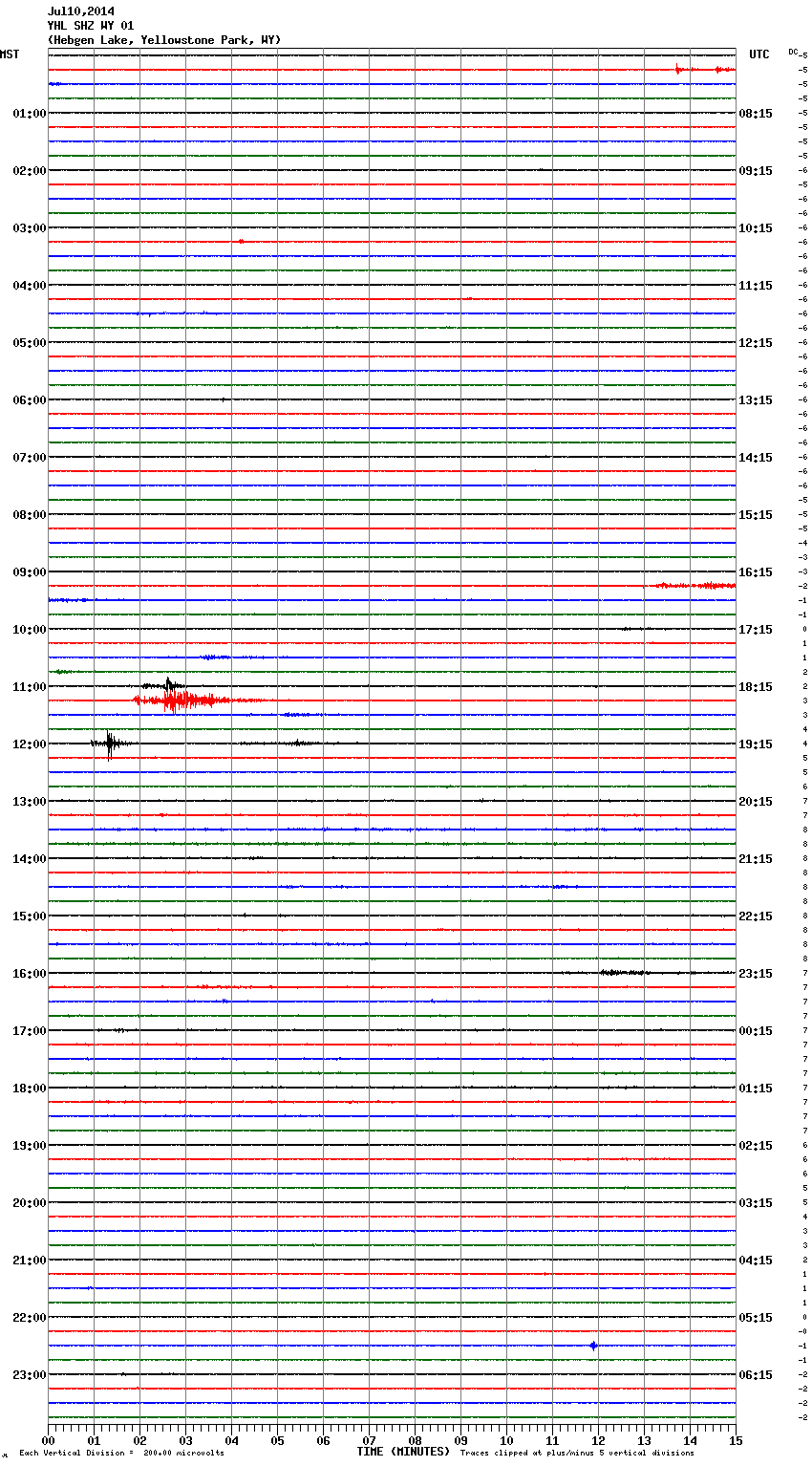812x1466 pixels.
Task: Click the traces clipped footnote text
Action: point(577,1454)
